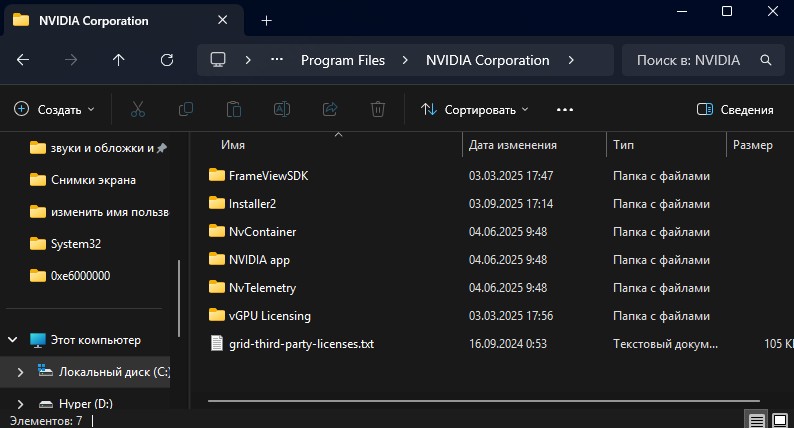Refresh the current folder view
Viewport: 794px width, 428px height.
click(x=167, y=60)
